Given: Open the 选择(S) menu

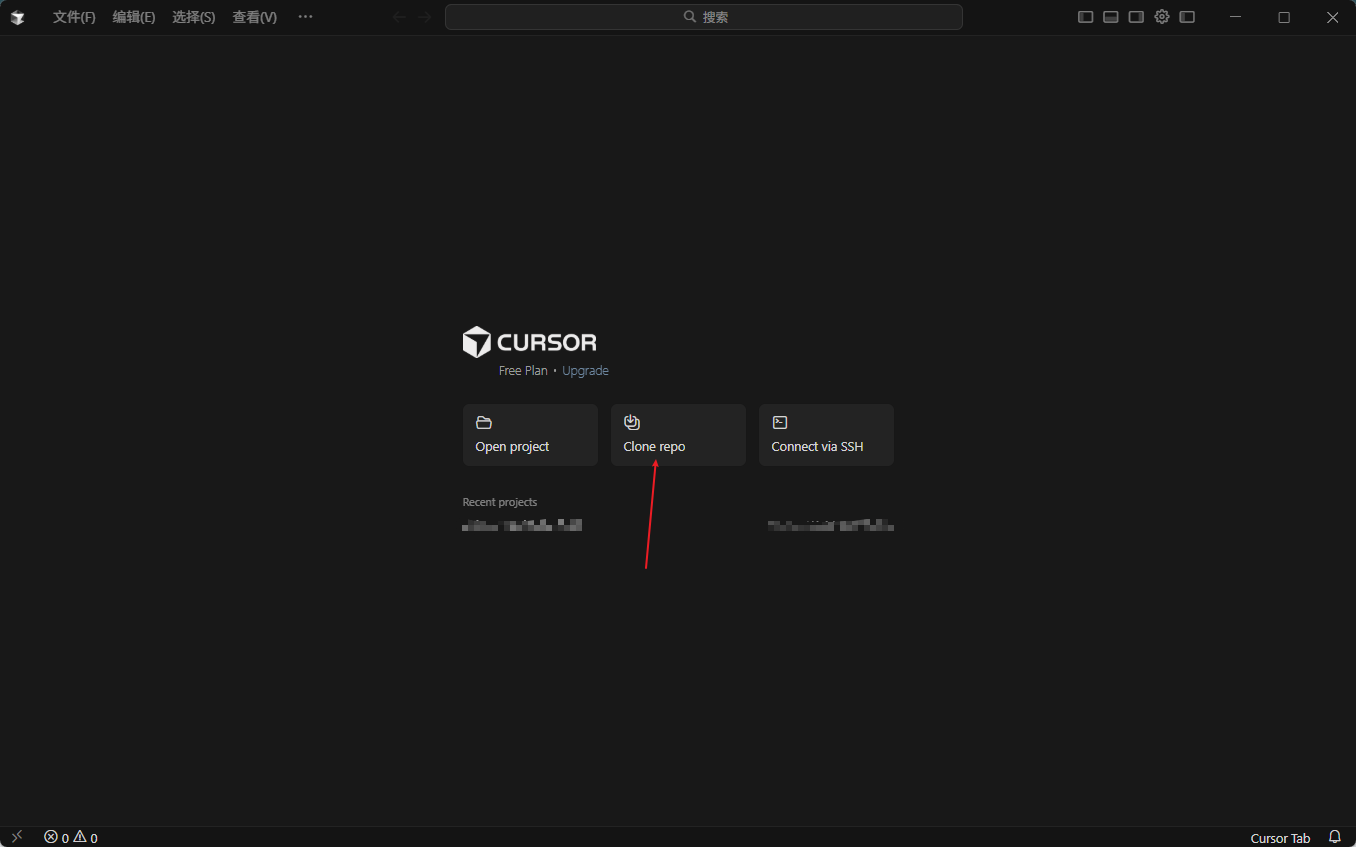Looking at the screenshot, I should point(193,17).
